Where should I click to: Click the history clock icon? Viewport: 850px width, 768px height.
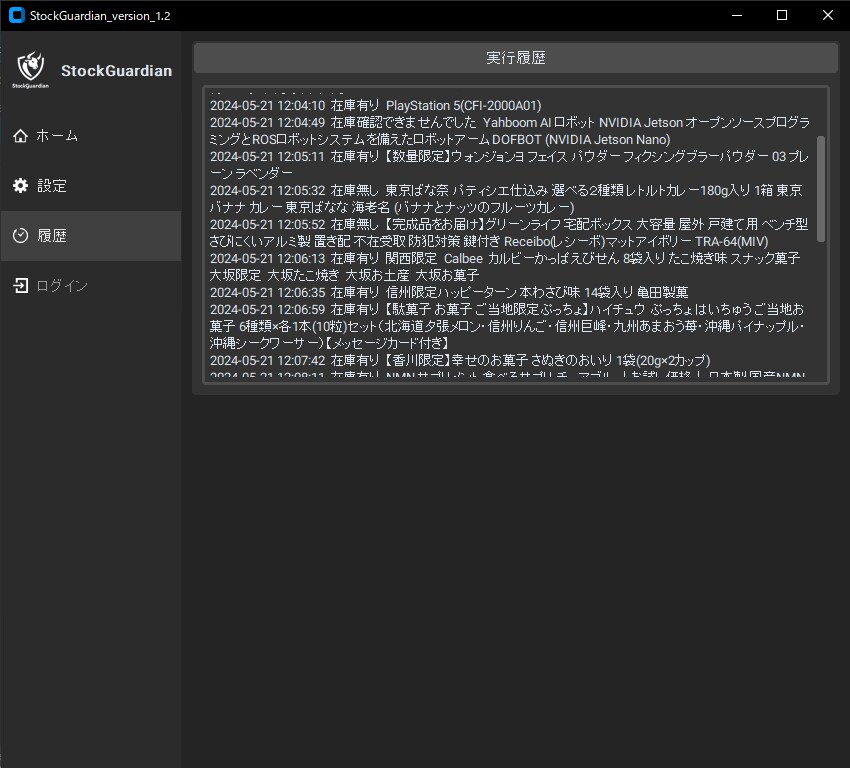click(x=21, y=235)
